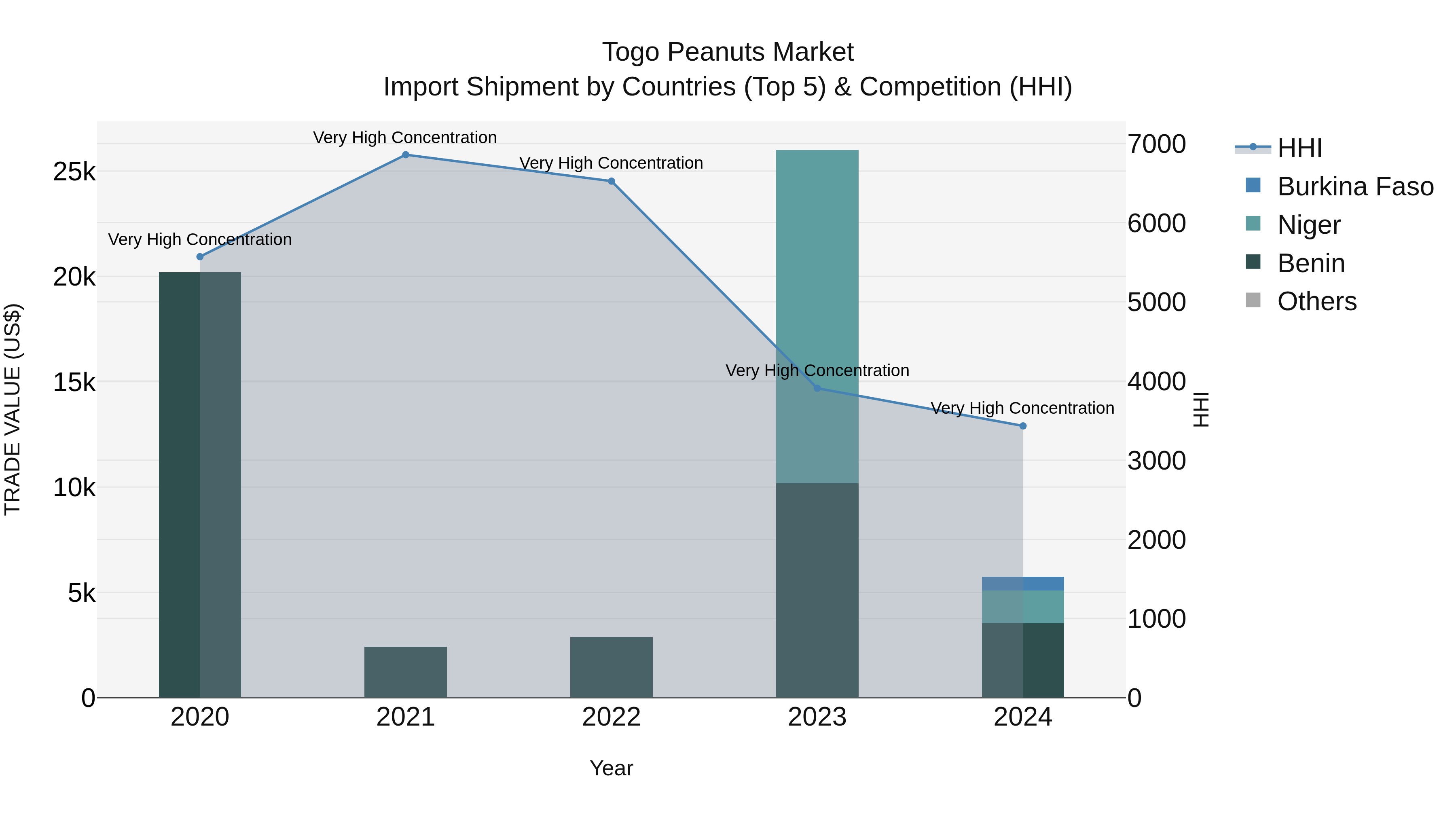Screen dimensions: 1456x819
Task: Select the 2022 HHI data point
Action: pyautogui.click(x=611, y=182)
